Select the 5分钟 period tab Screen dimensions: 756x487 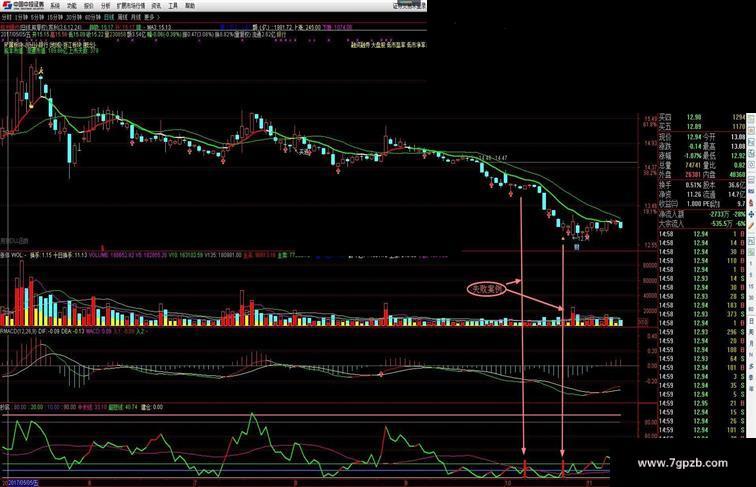pyautogui.click(x=38, y=17)
